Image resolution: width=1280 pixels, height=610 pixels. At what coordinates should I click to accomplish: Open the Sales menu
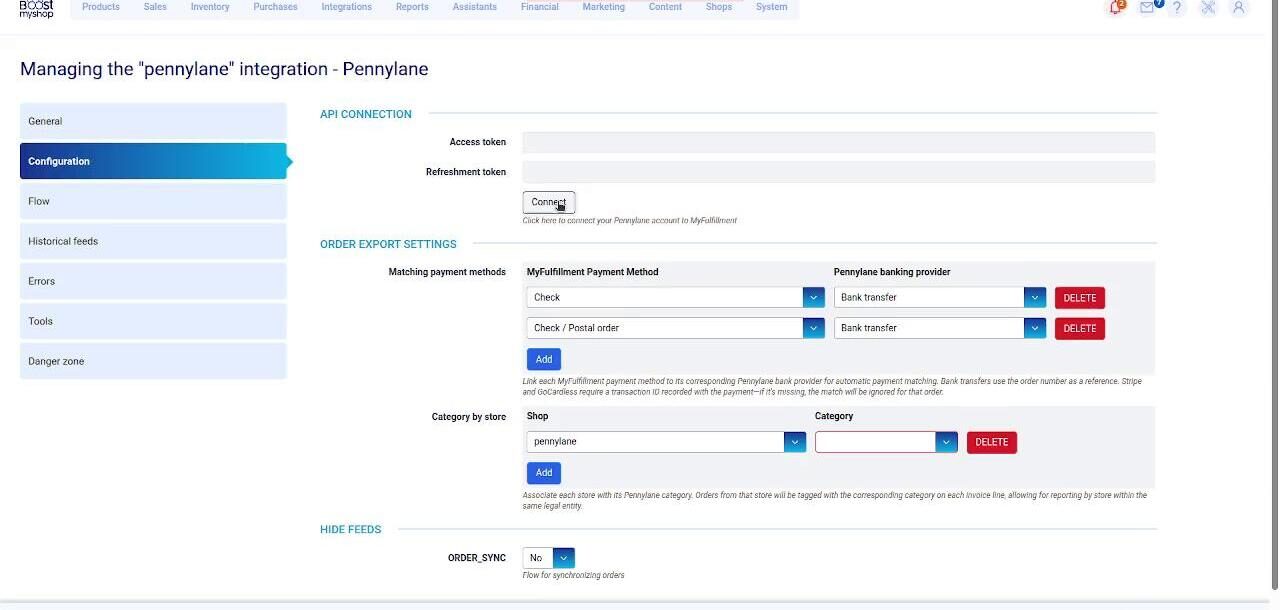[155, 7]
